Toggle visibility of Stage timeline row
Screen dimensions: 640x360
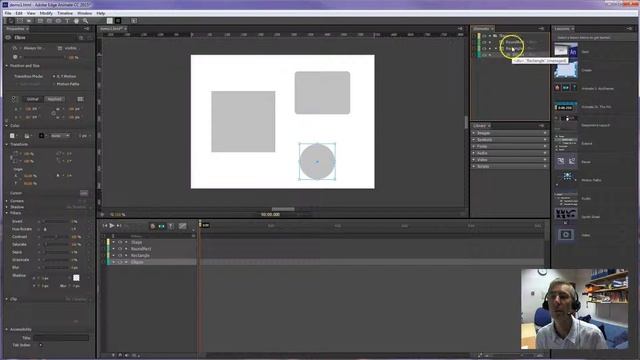[120, 242]
